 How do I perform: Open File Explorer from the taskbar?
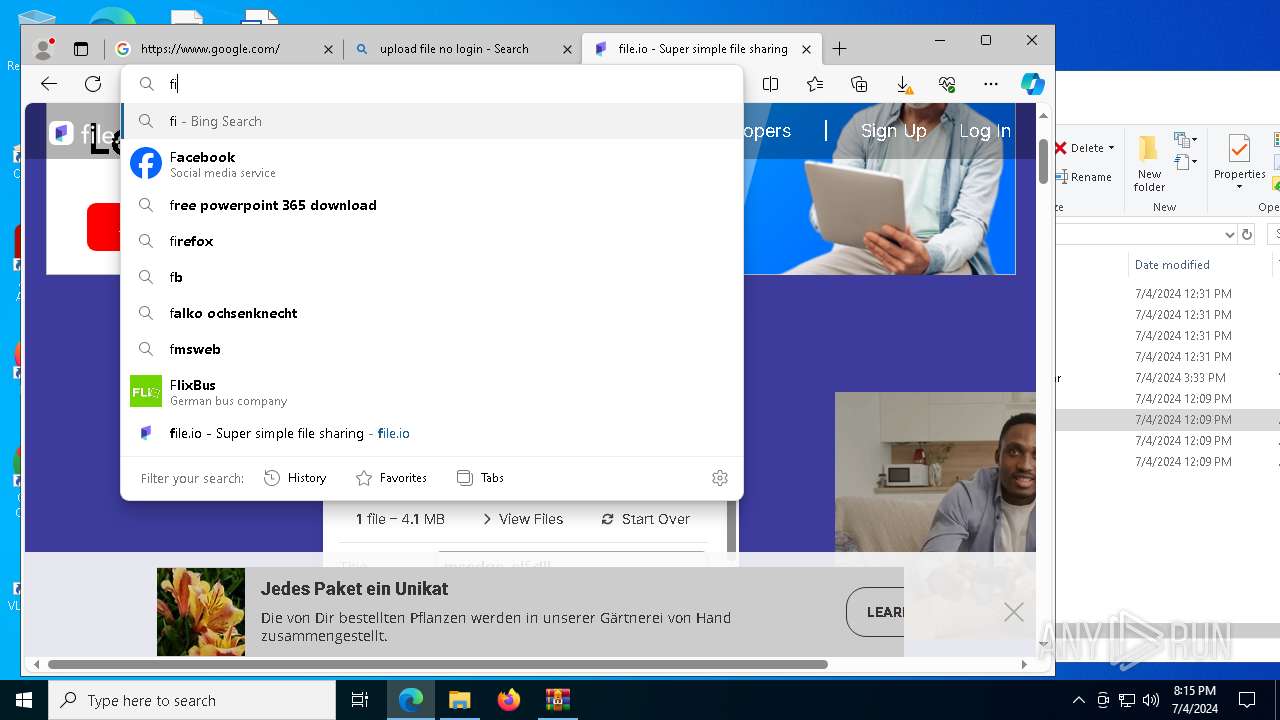pos(459,700)
